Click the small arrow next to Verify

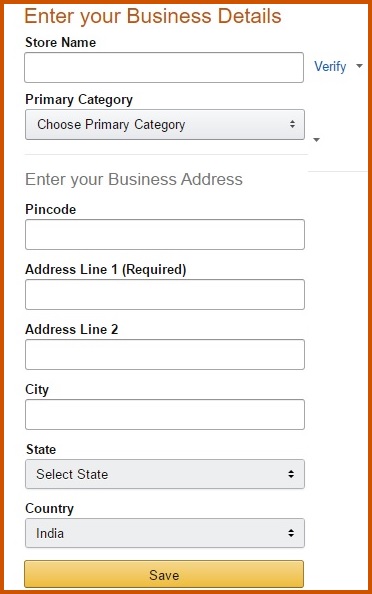point(359,66)
